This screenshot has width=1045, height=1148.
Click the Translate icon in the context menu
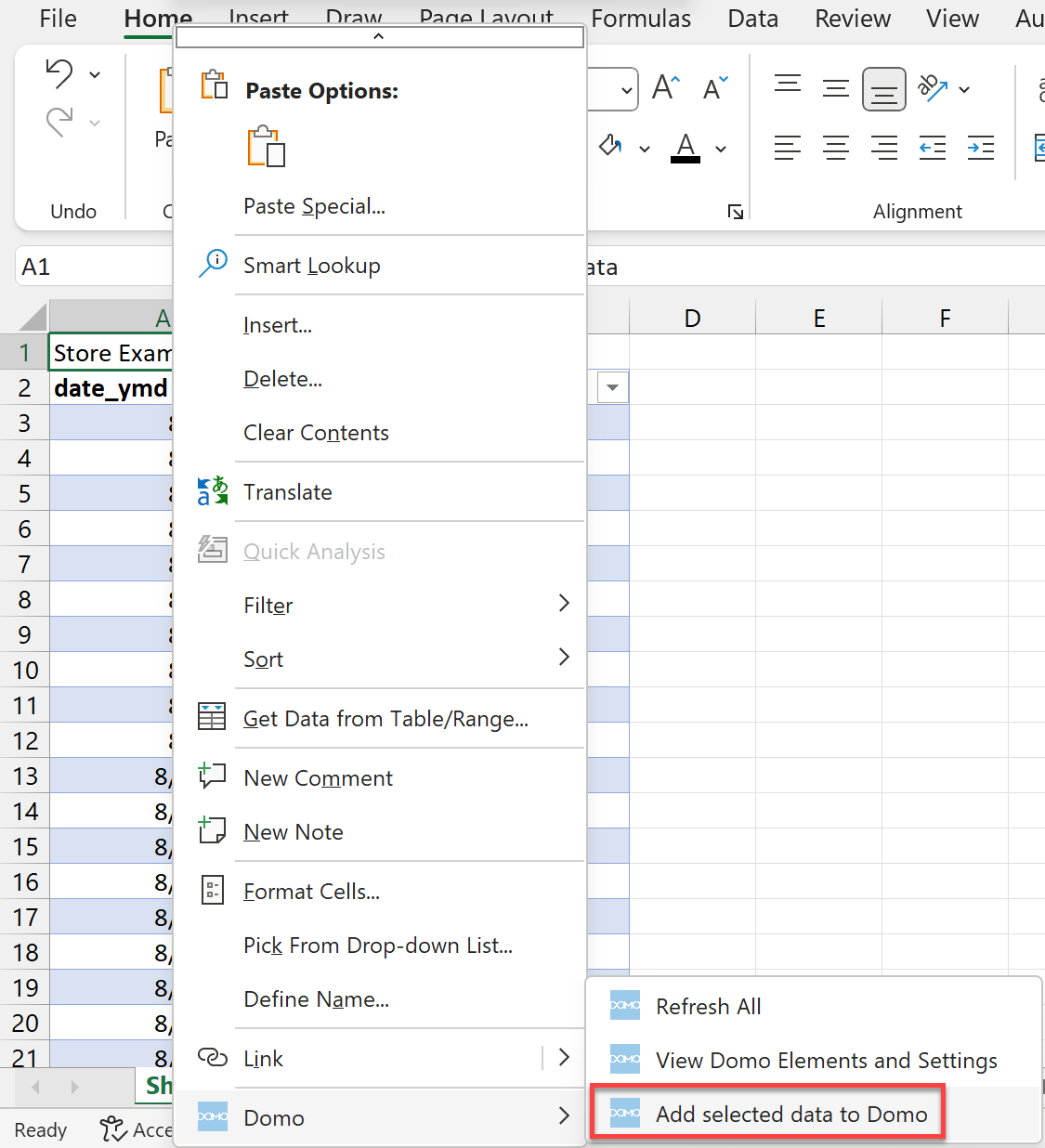pos(213,491)
